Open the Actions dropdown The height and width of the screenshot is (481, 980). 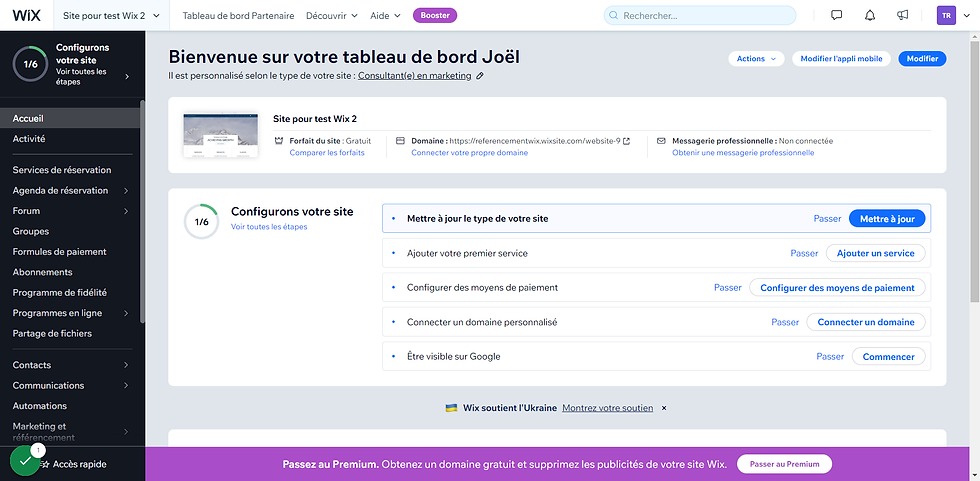(x=756, y=59)
